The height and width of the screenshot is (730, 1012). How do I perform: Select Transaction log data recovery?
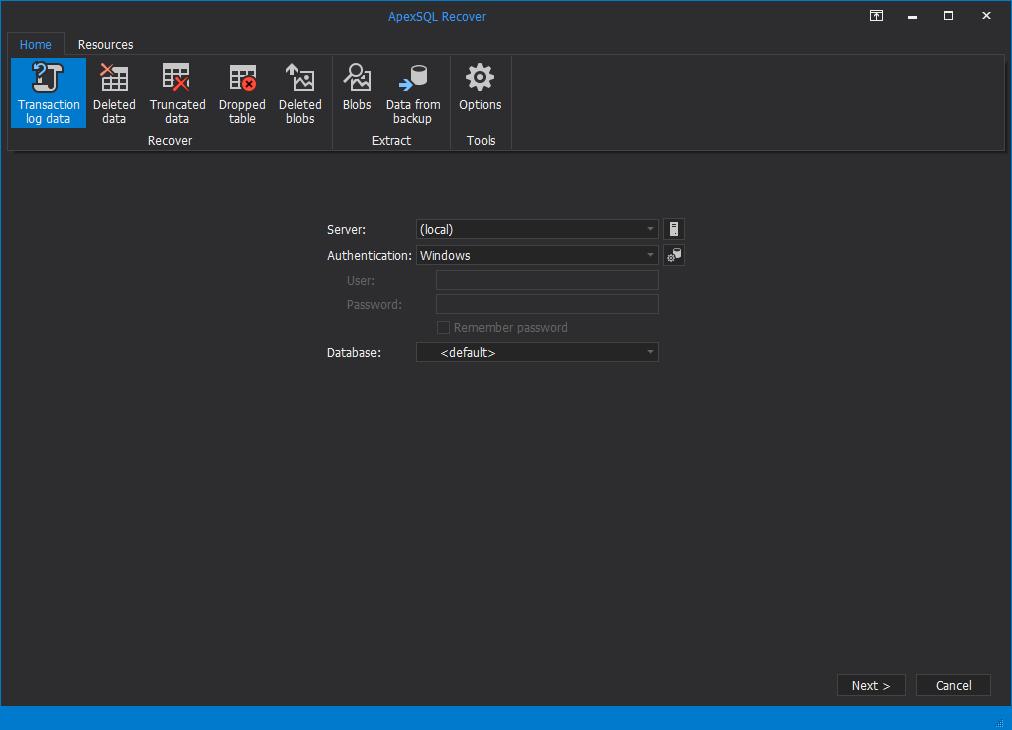click(48, 93)
